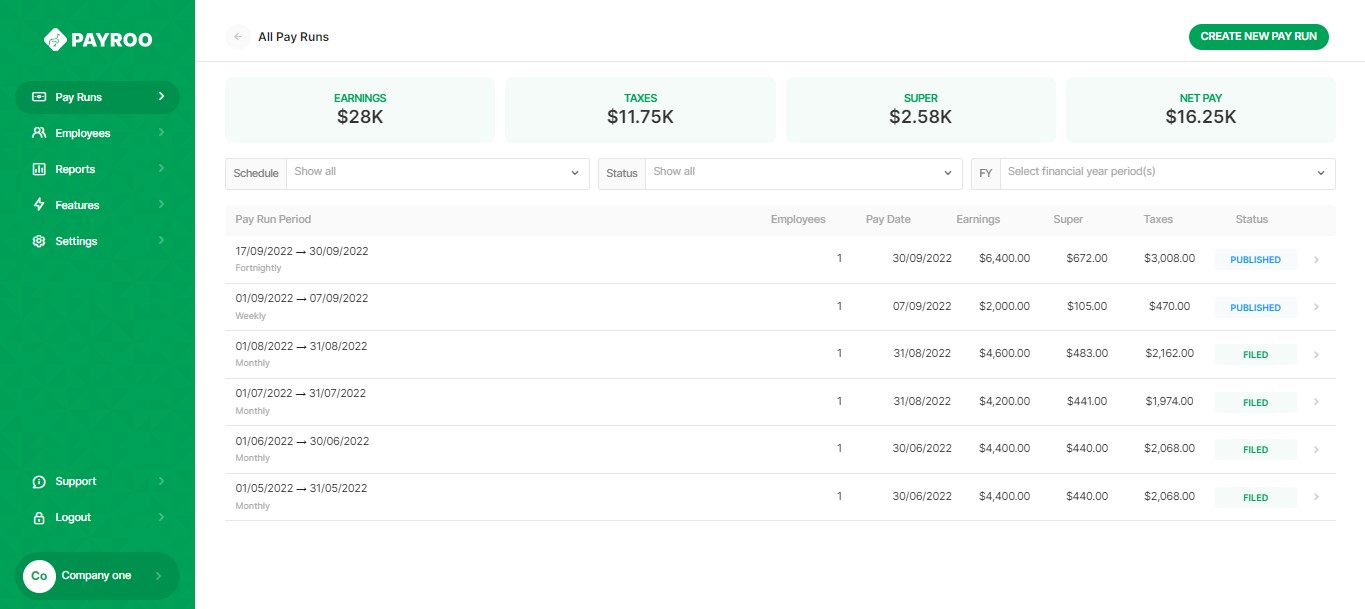Click the Create New Pay Run button
This screenshot has width=1365, height=609.
(1257, 36)
